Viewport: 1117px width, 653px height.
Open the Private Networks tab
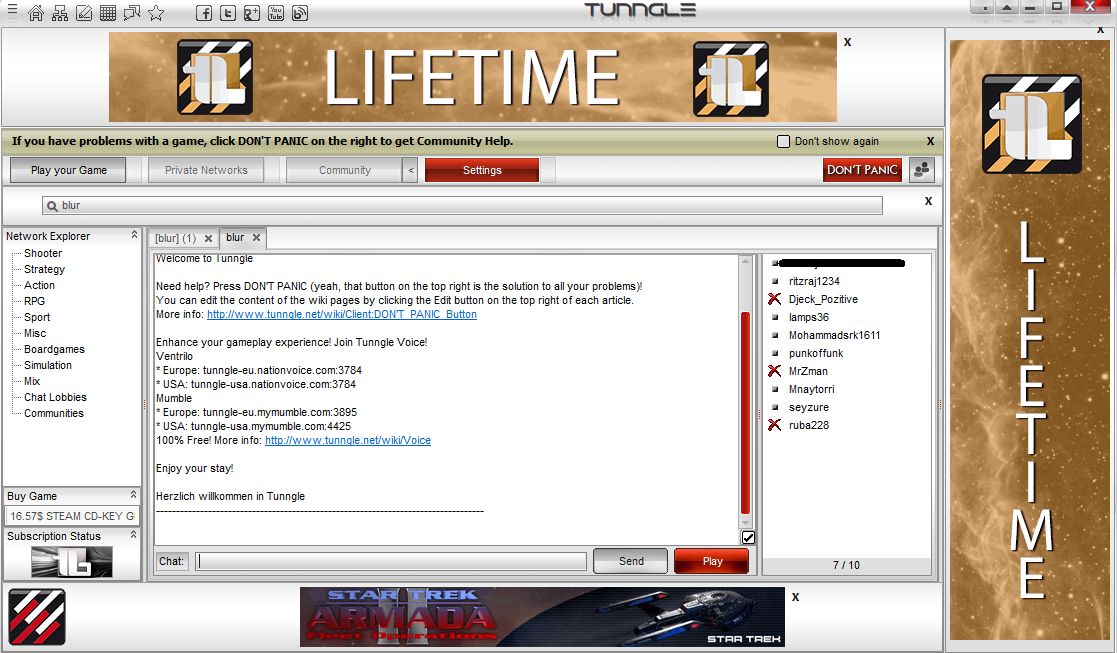tap(206, 170)
